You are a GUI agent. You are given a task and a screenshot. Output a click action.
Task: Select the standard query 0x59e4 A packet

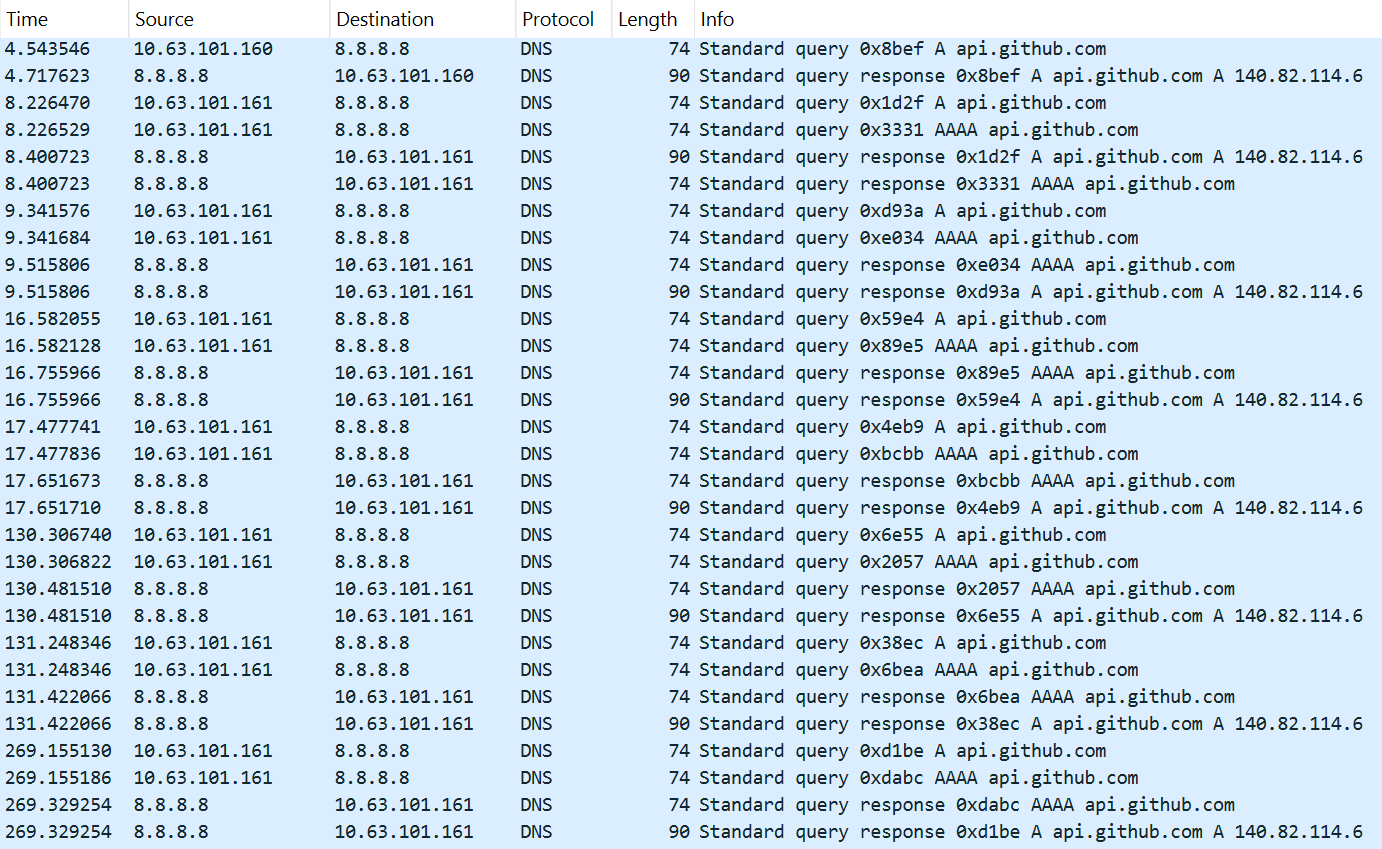(x=900, y=319)
